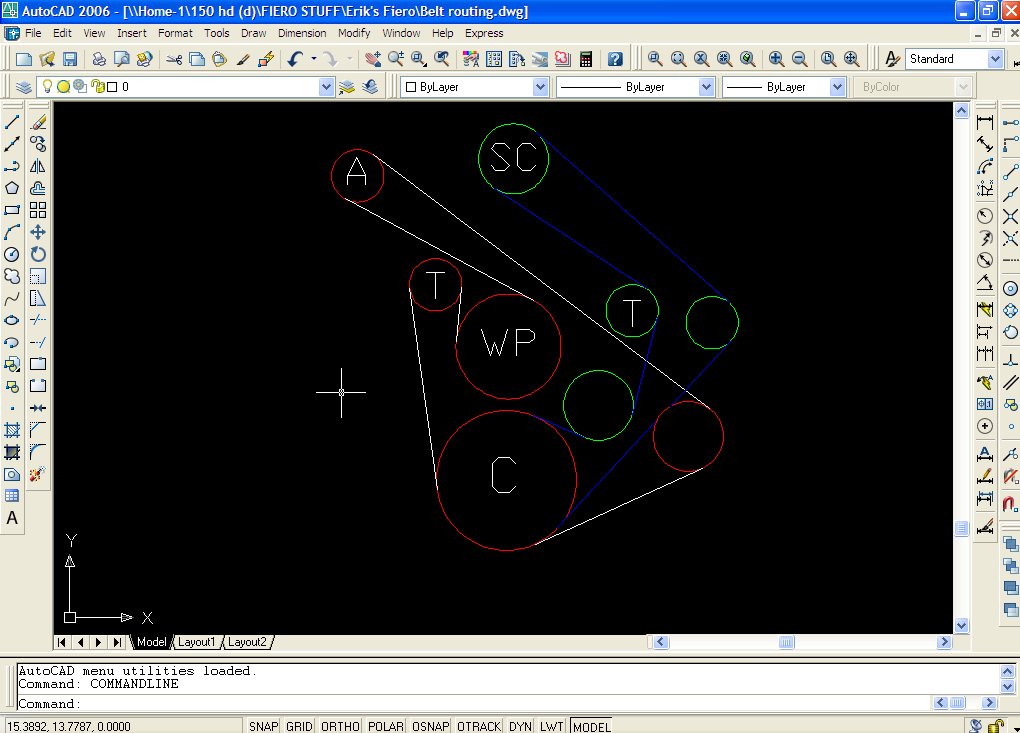Viewport: 1020px width, 733px height.
Task: Select the Copy Object tool
Action: (x=38, y=144)
